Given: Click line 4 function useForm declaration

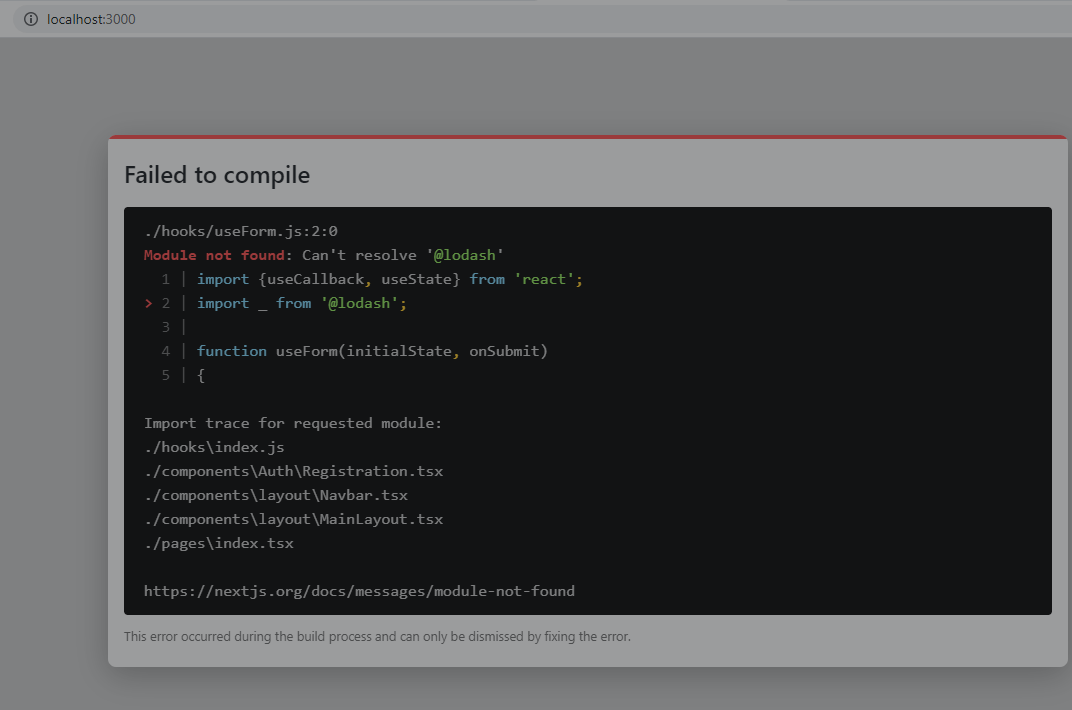Looking at the screenshot, I should (x=372, y=351).
